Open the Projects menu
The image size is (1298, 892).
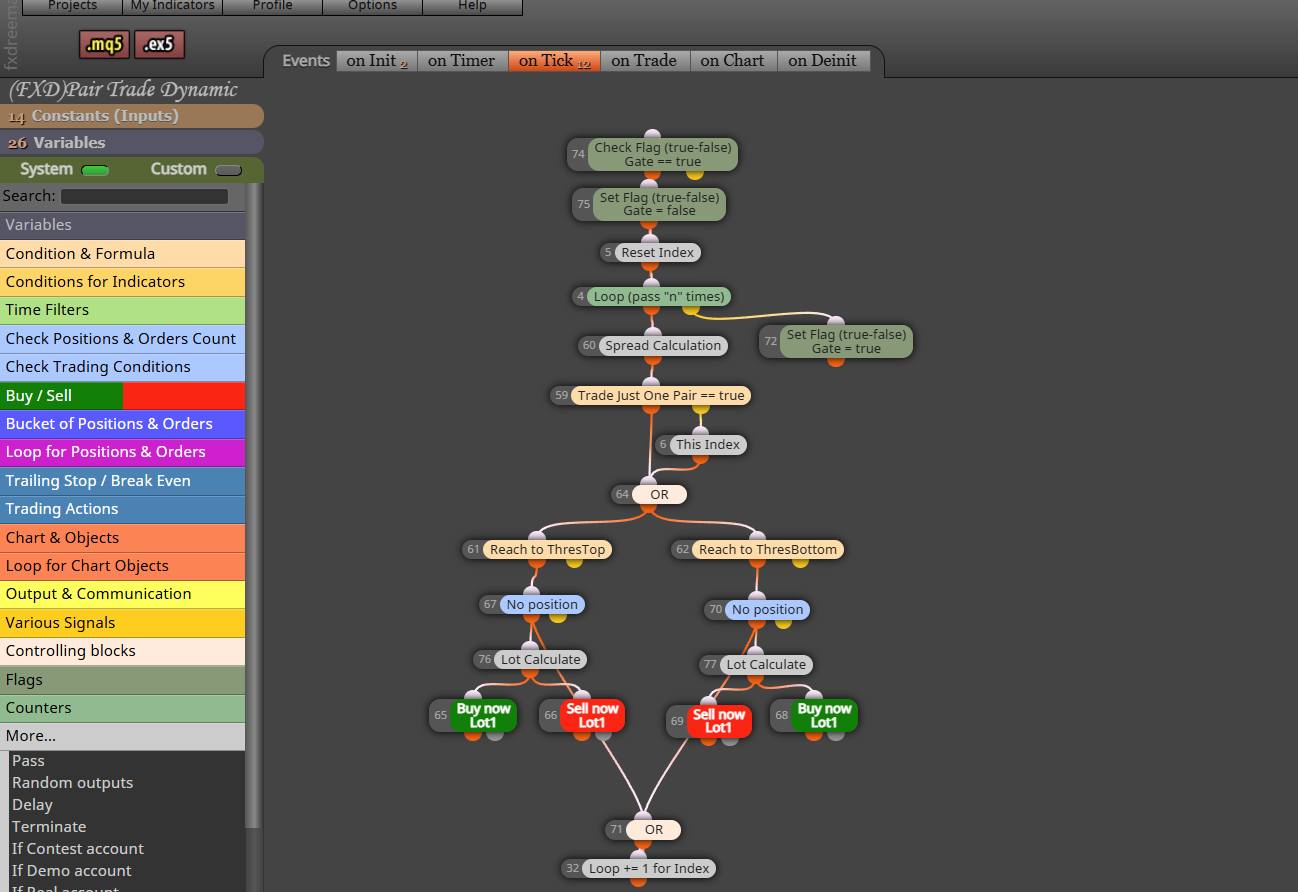pyautogui.click(x=72, y=6)
